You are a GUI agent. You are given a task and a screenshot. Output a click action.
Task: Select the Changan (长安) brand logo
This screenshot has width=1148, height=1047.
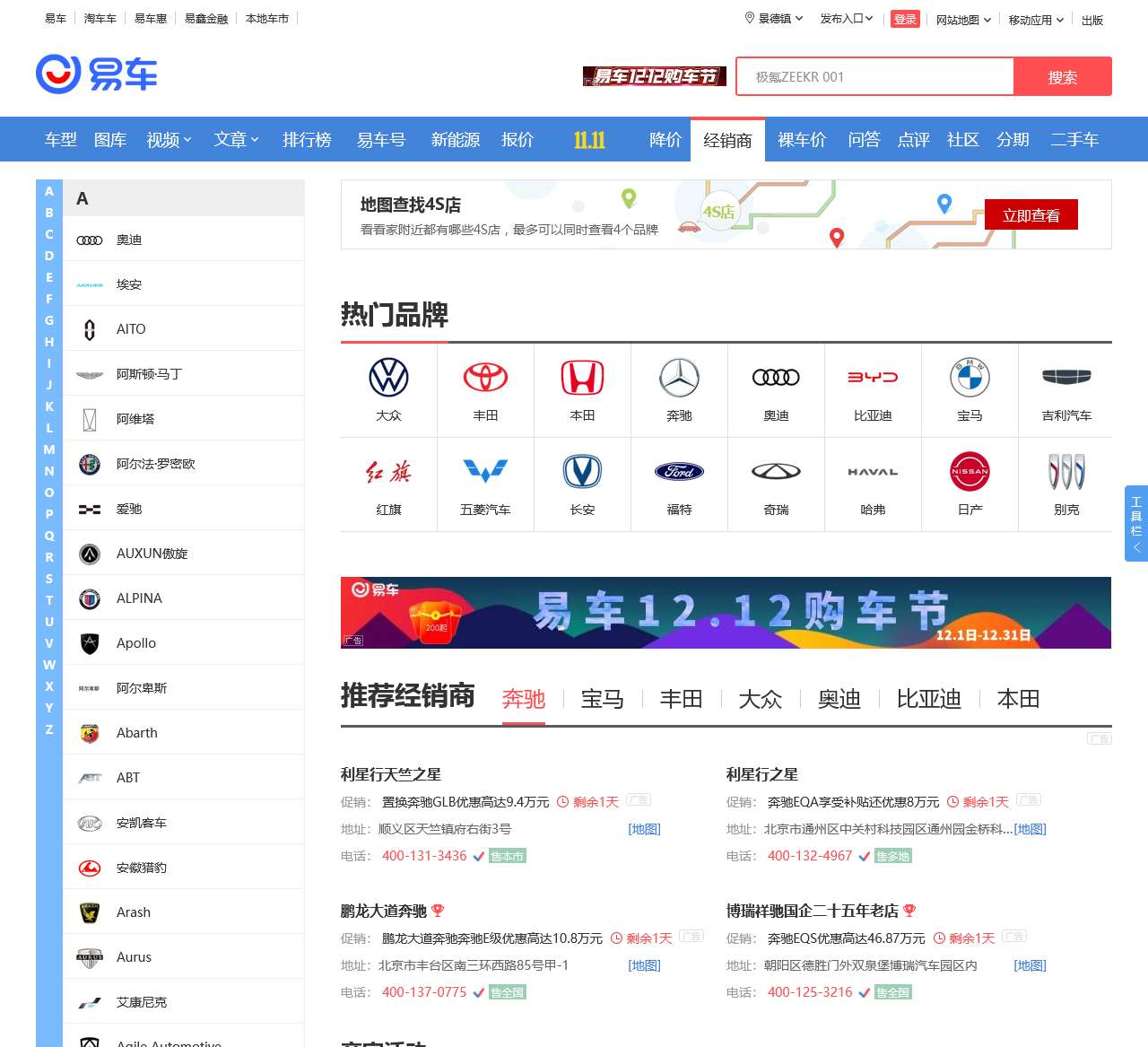pyautogui.click(x=582, y=472)
